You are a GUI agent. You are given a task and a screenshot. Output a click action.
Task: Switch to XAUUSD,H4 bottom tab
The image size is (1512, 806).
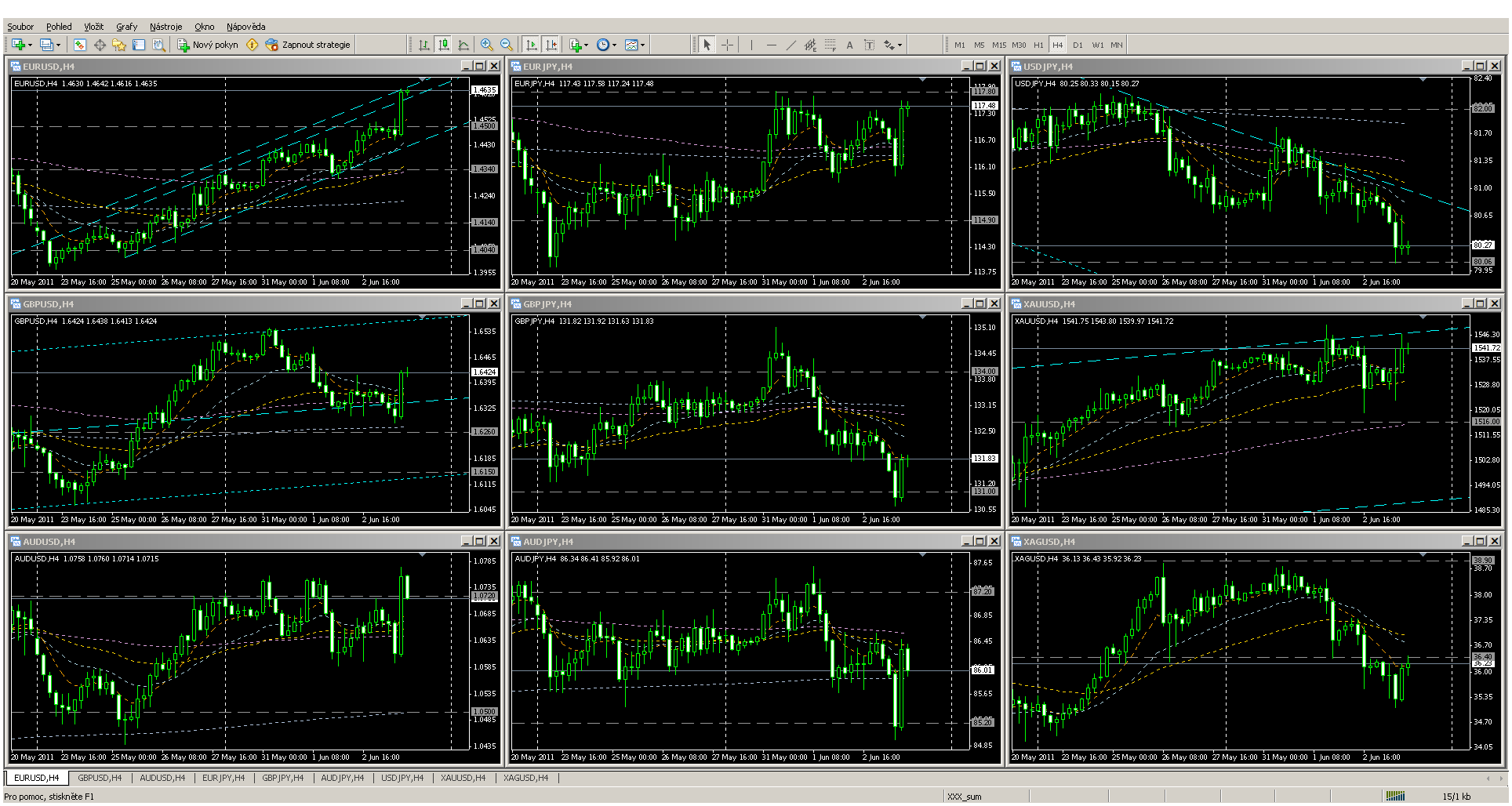(463, 778)
